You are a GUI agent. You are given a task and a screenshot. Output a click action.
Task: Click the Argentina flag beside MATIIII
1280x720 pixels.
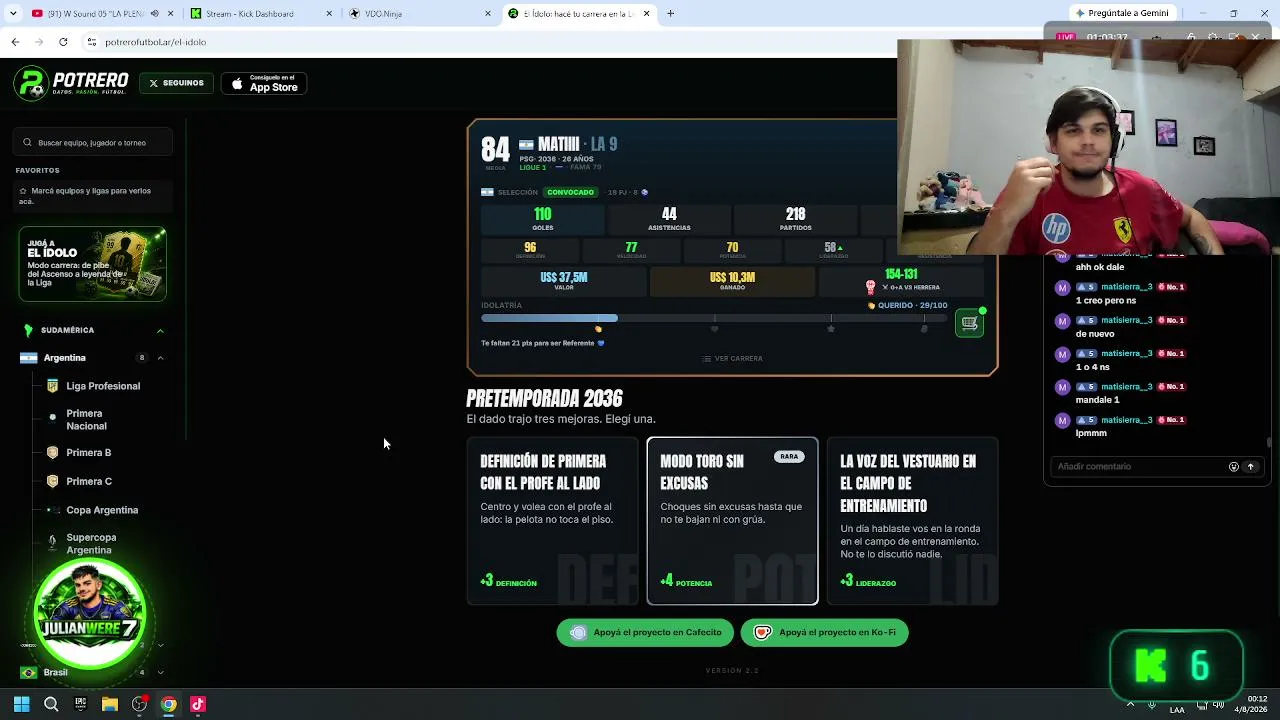point(526,145)
